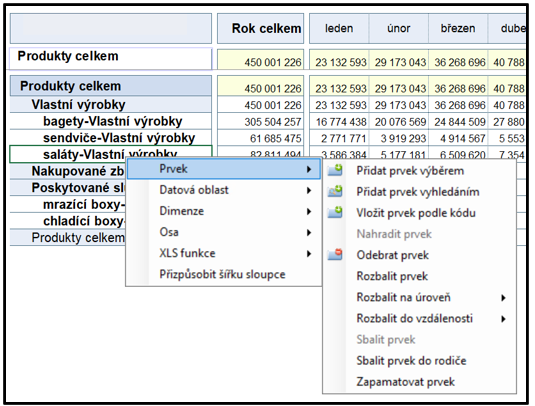Expand the Rozbalit do vzdálenosti arrow

[504, 319]
